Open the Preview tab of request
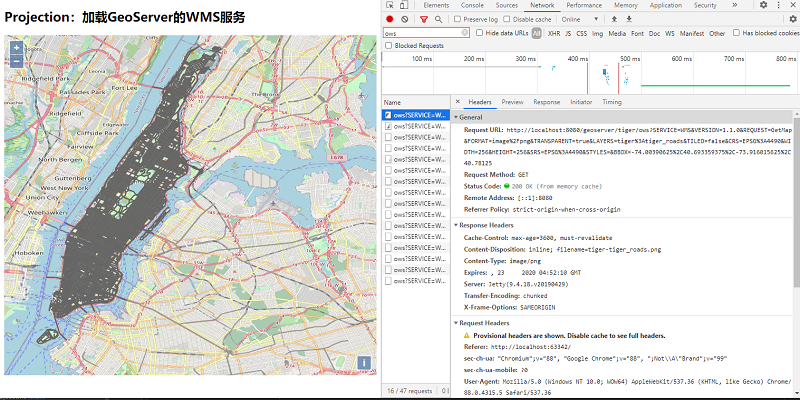The image size is (800, 400). pos(512,102)
